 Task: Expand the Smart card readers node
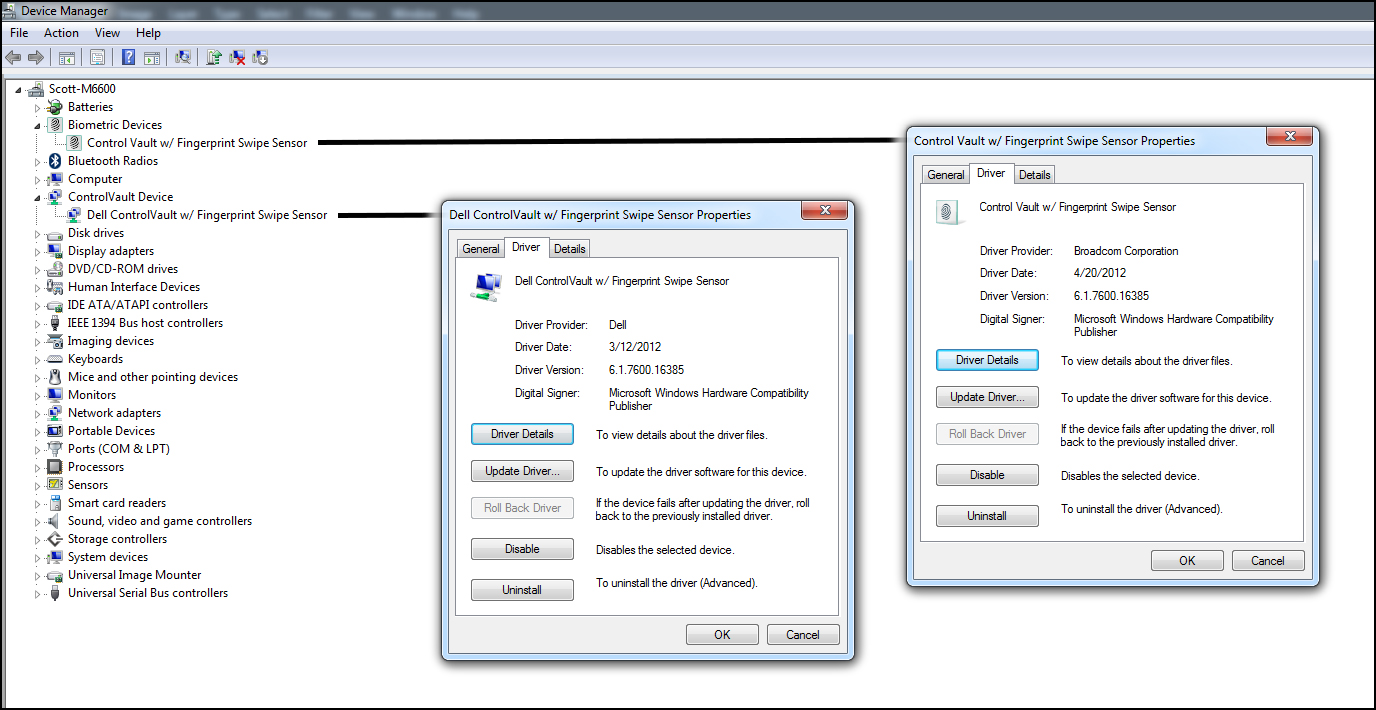tap(38, 503)
